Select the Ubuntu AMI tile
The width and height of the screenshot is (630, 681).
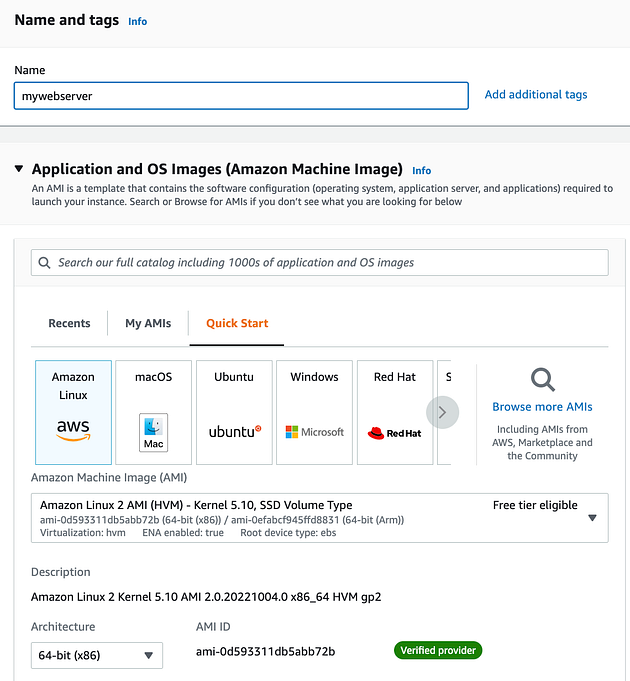tap(234, 412)
